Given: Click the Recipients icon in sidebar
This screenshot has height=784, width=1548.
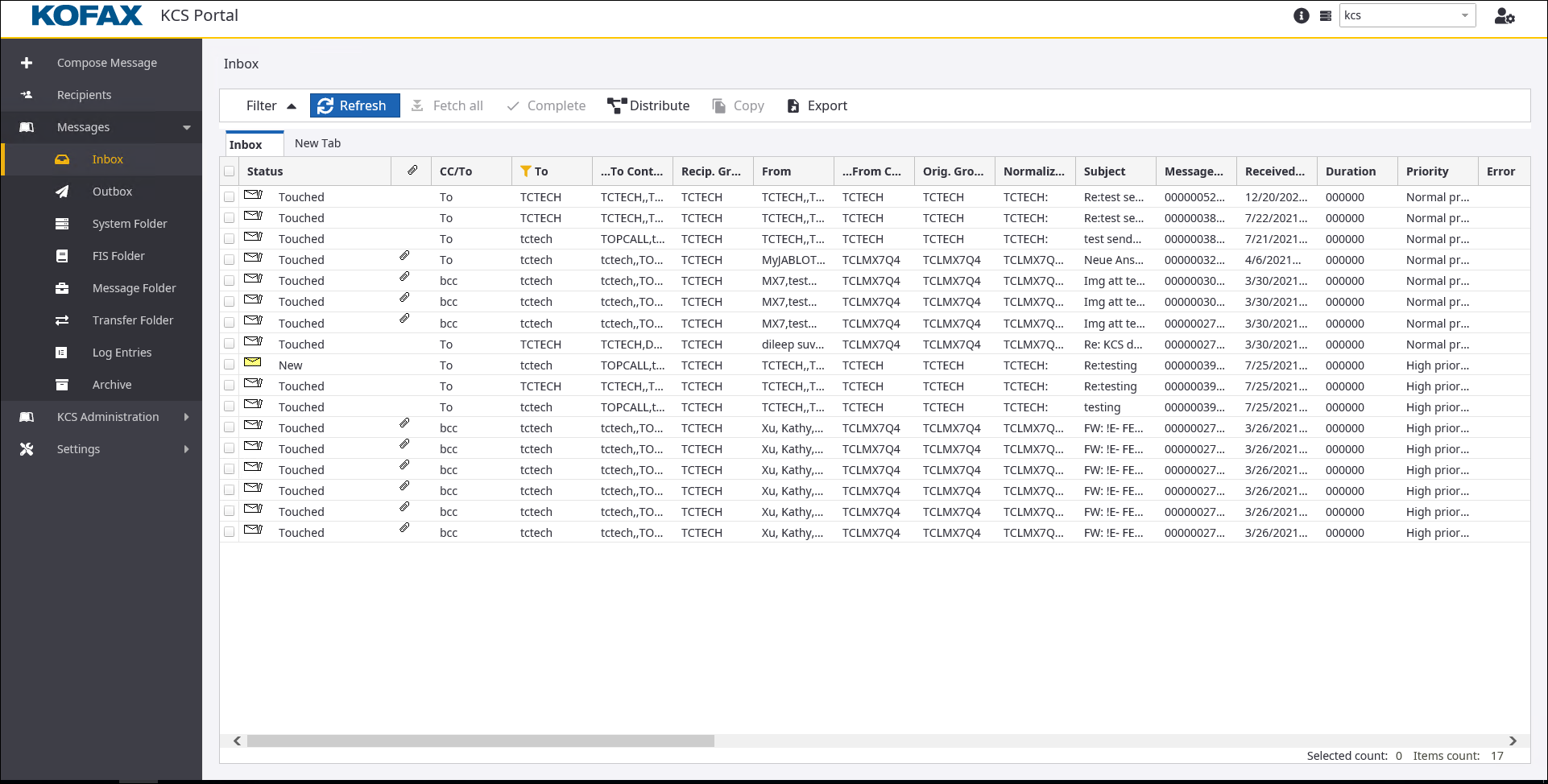Looking at the screenshot, I should click(x=27, y=95).
